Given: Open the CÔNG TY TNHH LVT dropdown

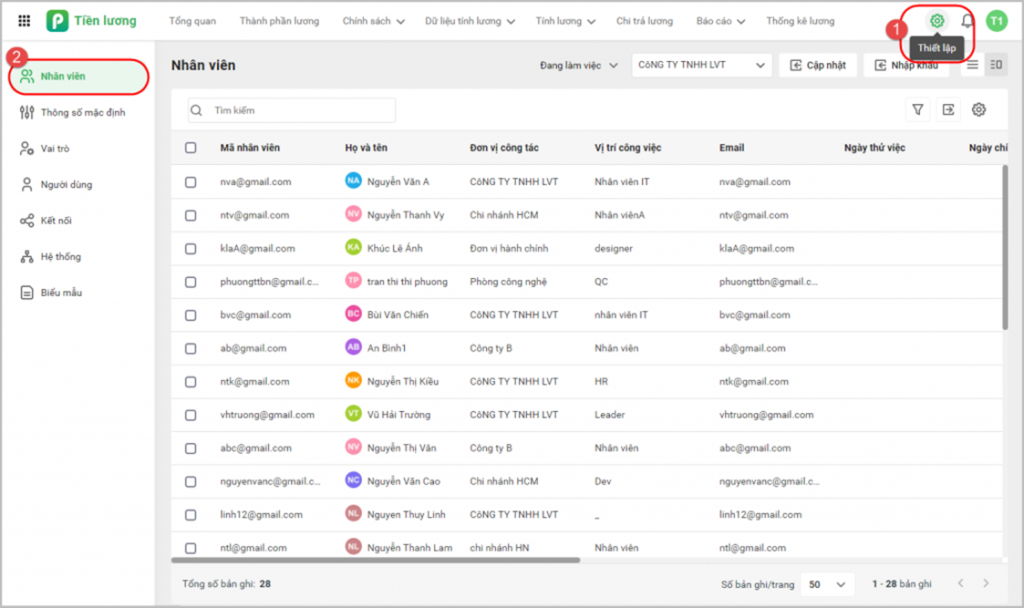Looking at the screenshot, I should coord(702,65).
